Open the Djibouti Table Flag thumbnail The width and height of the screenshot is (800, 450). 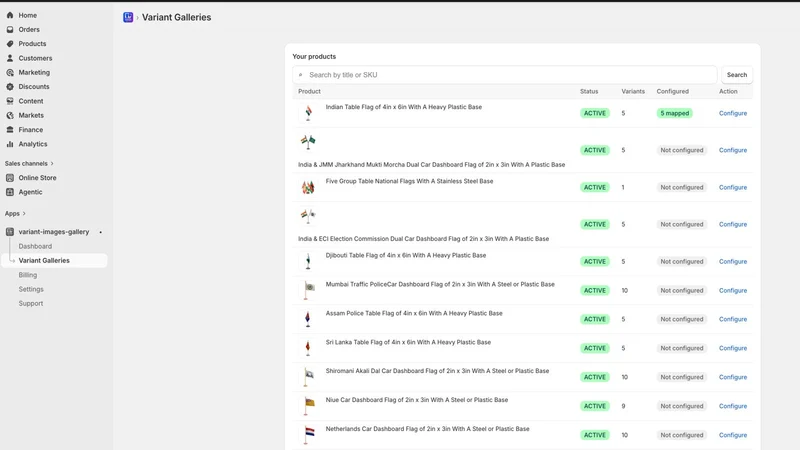308,261
